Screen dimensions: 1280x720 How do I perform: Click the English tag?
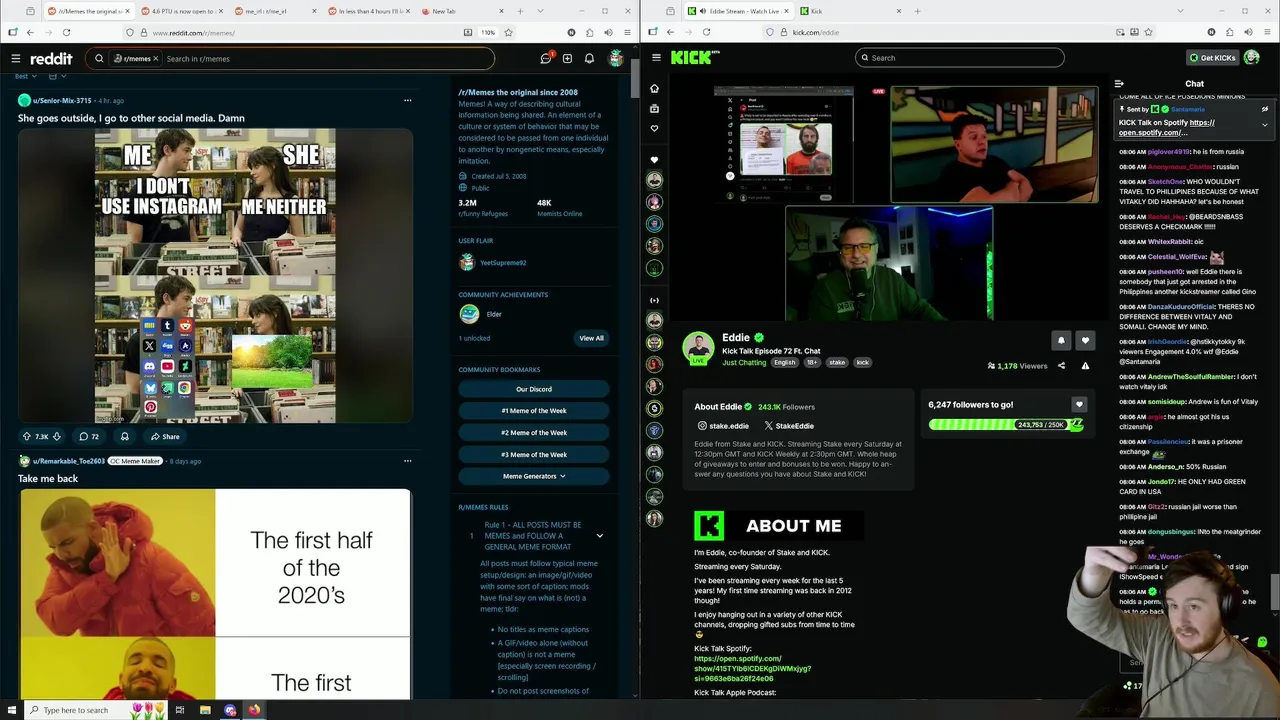tap(784, 363)
